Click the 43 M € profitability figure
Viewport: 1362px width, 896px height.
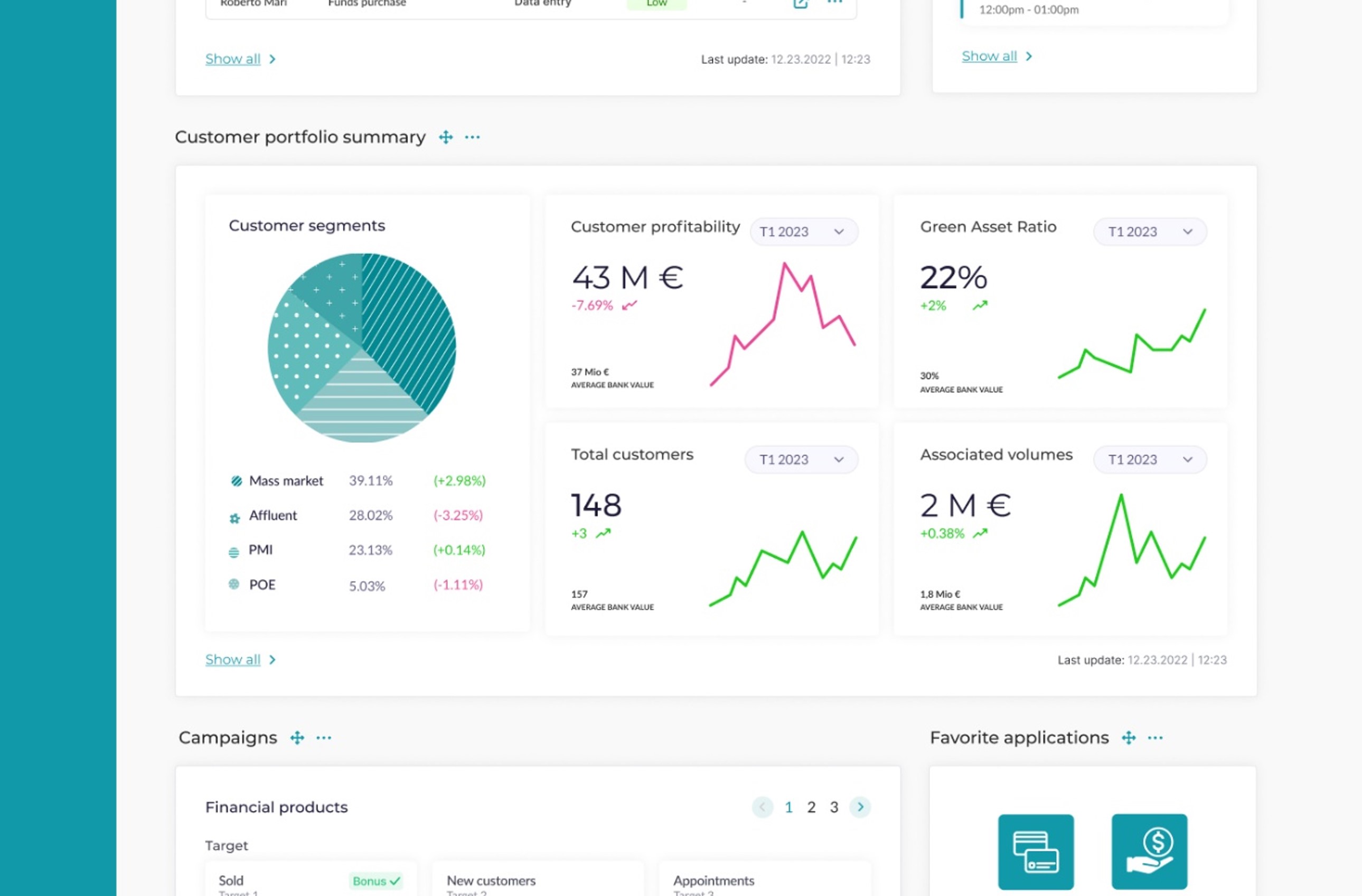click(x=628, y=278)
